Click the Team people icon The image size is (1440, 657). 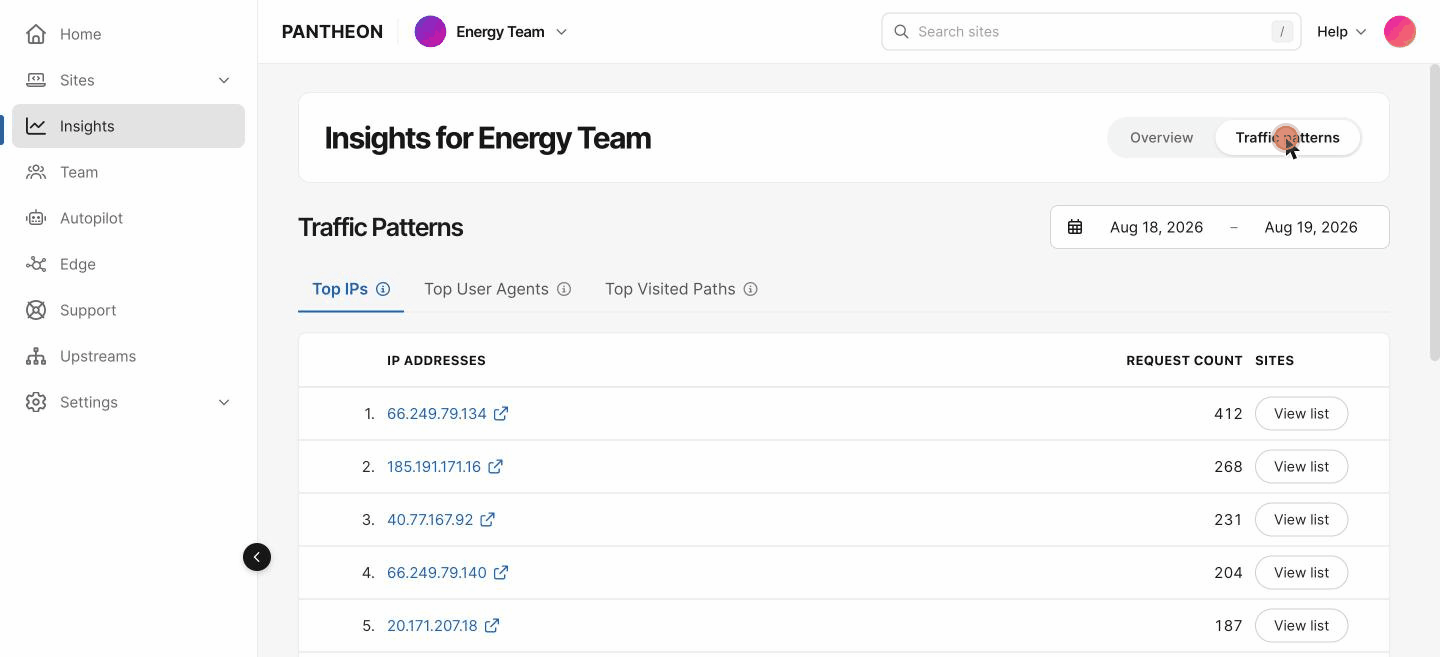(x=36, y=172)
